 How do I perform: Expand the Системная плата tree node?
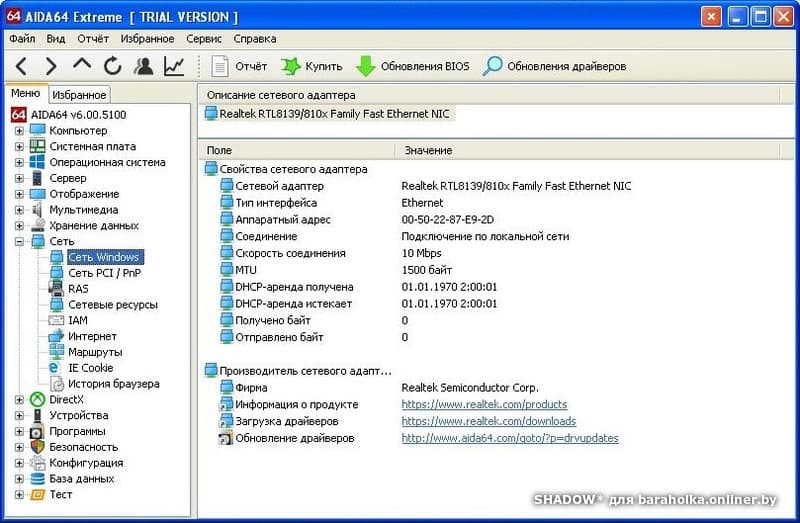pos(19,147)
